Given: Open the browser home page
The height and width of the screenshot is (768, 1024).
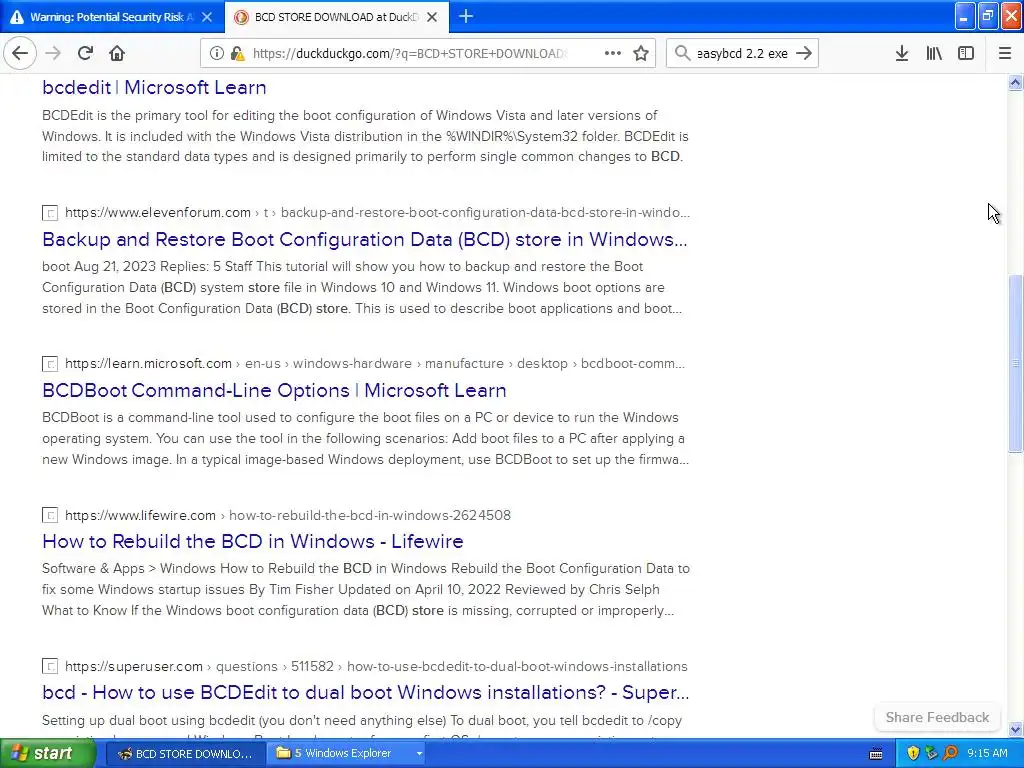Looking at the screenshot, I should pyautogui.click(x=117, y=53).
